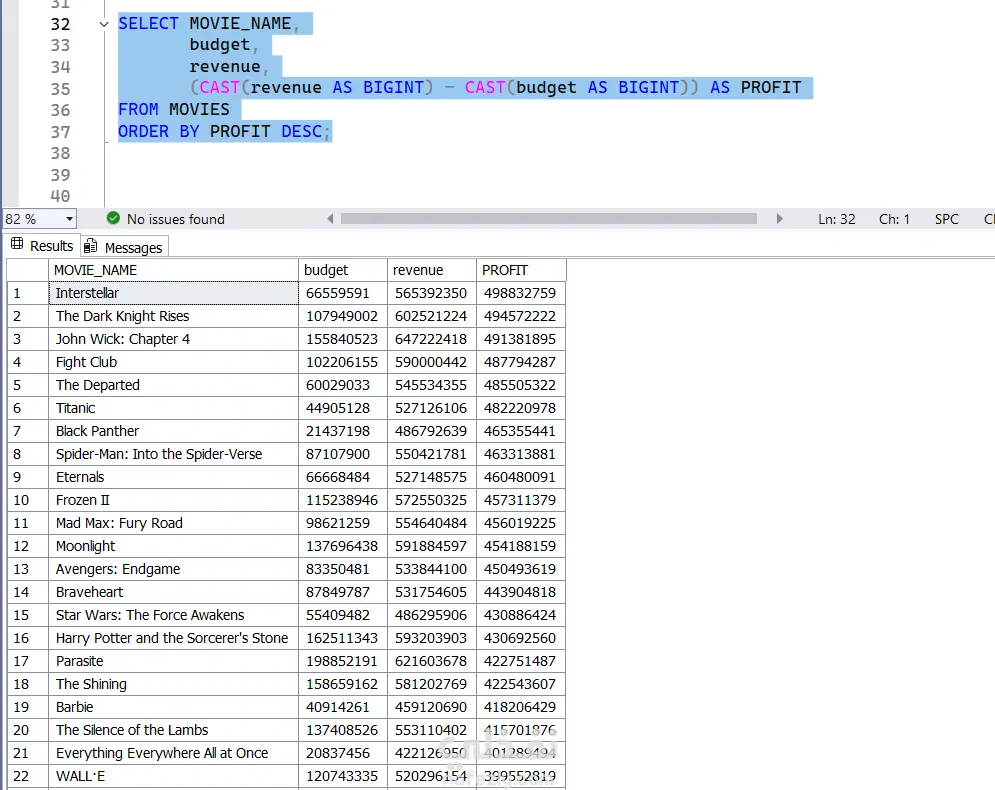Click Interstellar's budget value 66559591
This screenshot has height=790, width=995.
(343, 293)
